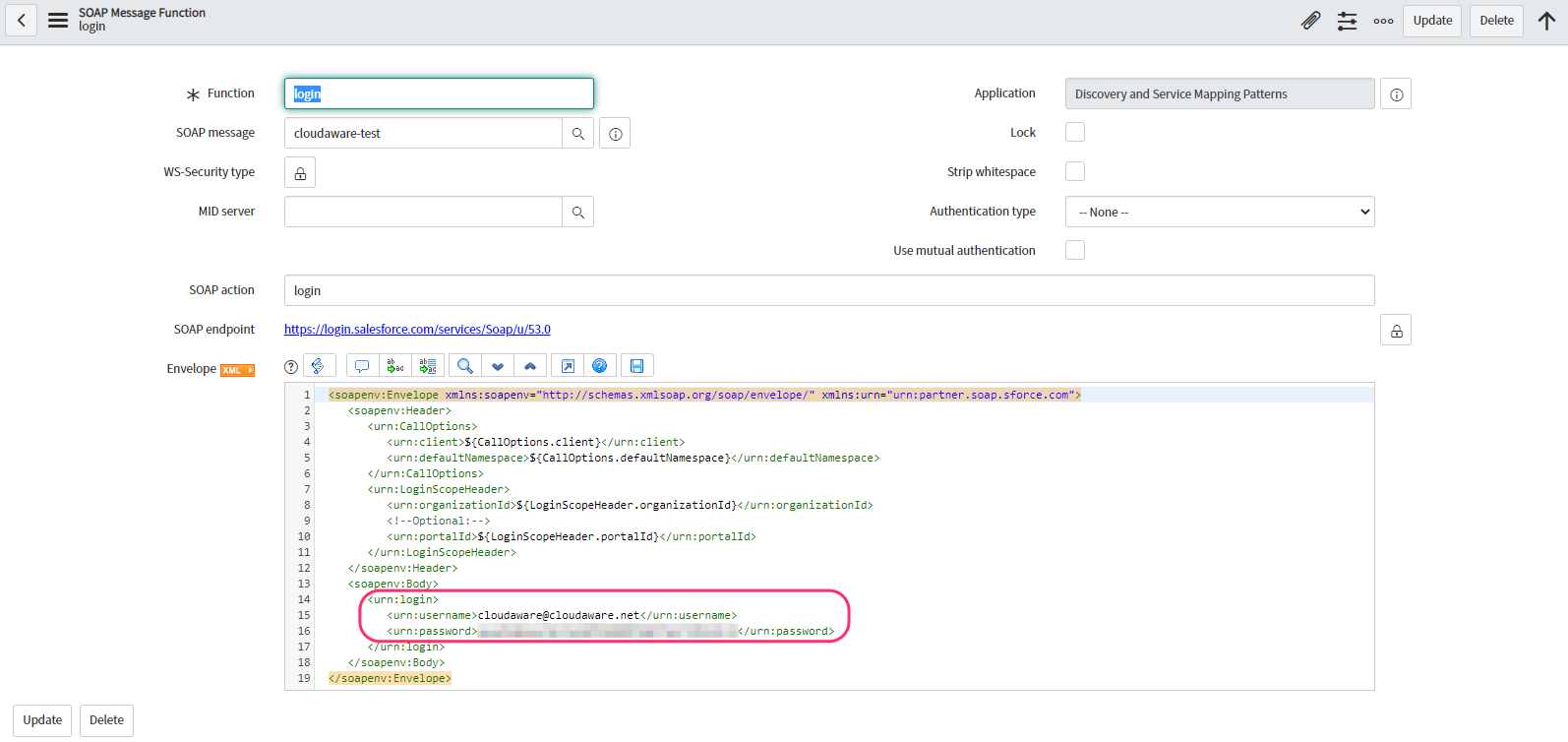Click the Replace All icon in editor toolbar
1568x742 pixels.
coord(428,366)
